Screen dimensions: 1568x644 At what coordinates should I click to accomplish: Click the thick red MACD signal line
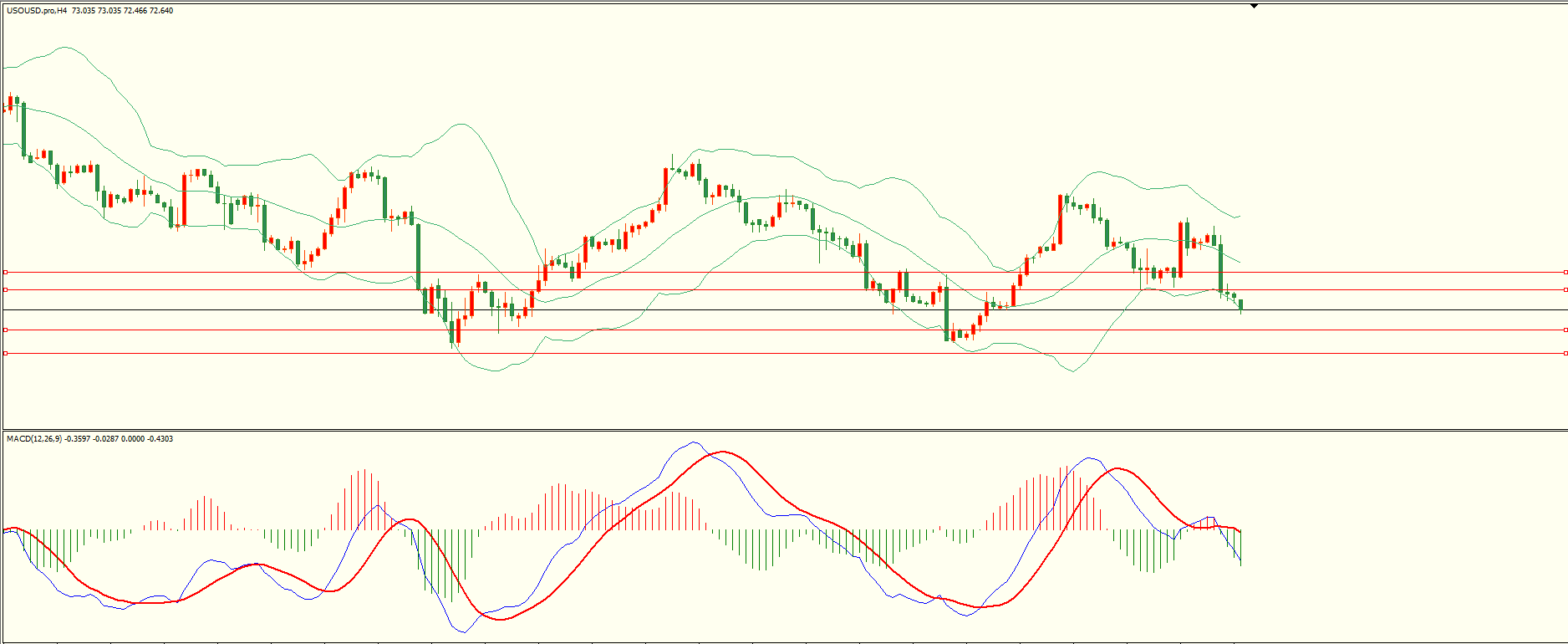coord(724,452)
